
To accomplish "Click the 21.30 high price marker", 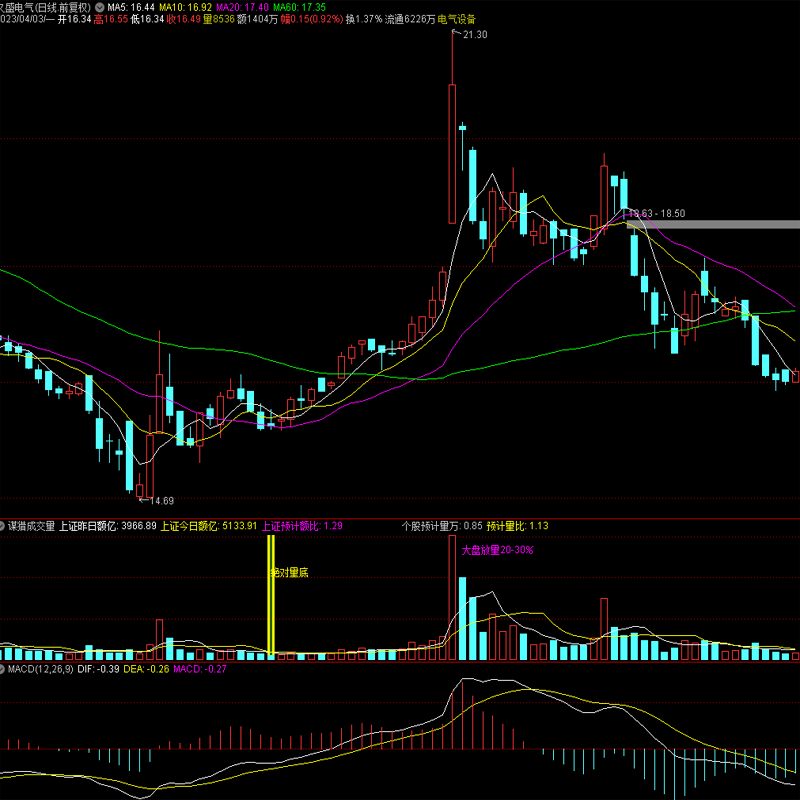I will click(x=474, y=35).
